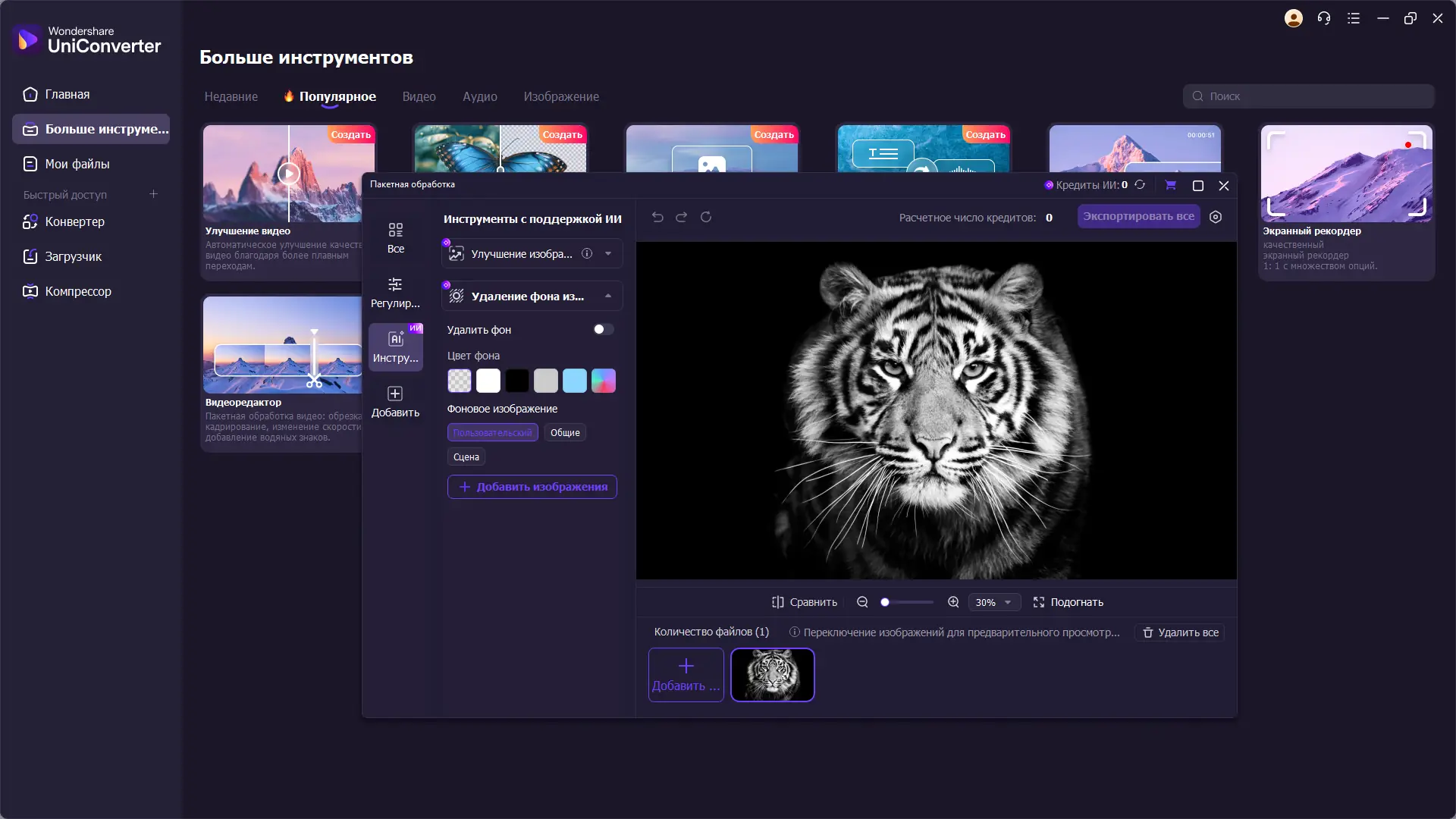Refresh AI credits count icon
Image resolution: width=1456 pixels, height=819 pixels.
coord(1140,185)
